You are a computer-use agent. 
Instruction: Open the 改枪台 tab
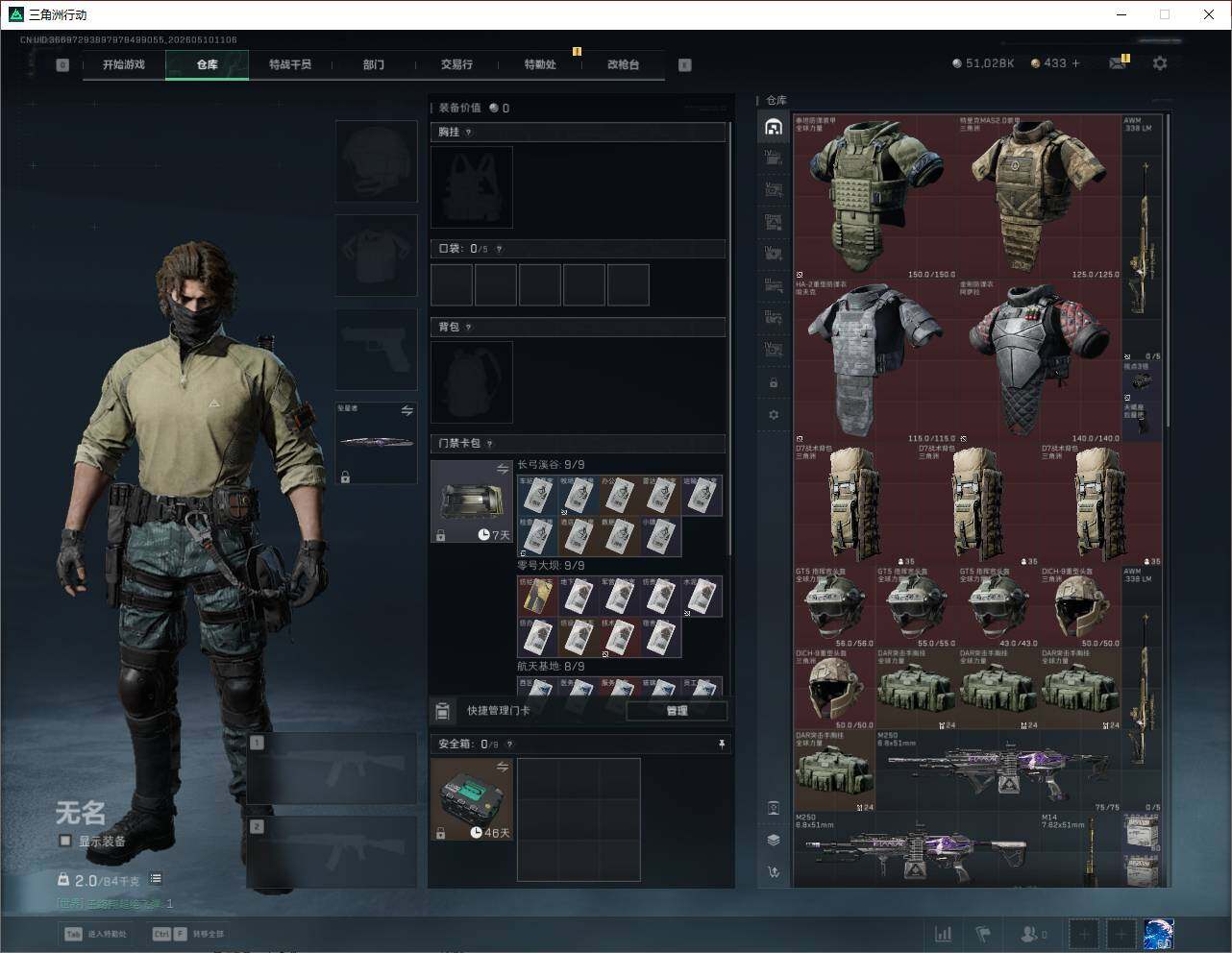(x=623, y=64)
